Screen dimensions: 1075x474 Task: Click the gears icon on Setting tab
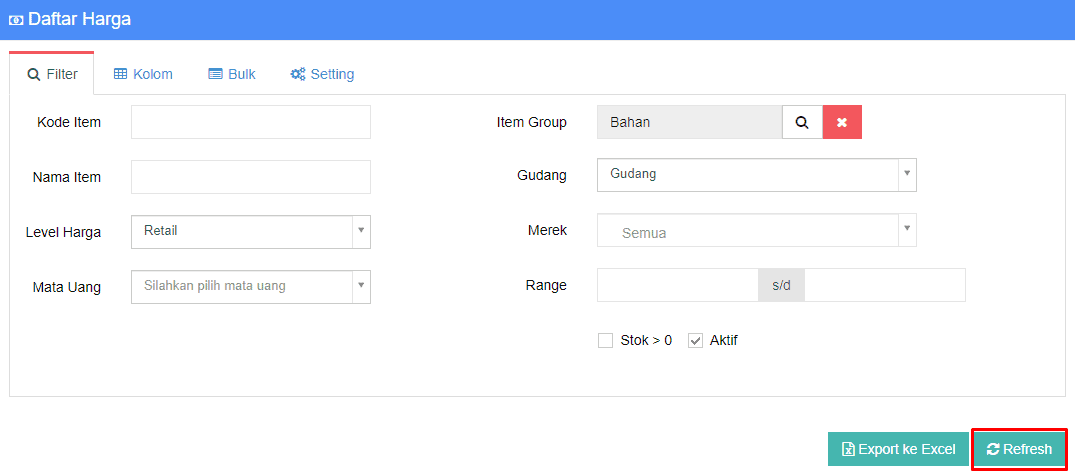pos(298,74)
